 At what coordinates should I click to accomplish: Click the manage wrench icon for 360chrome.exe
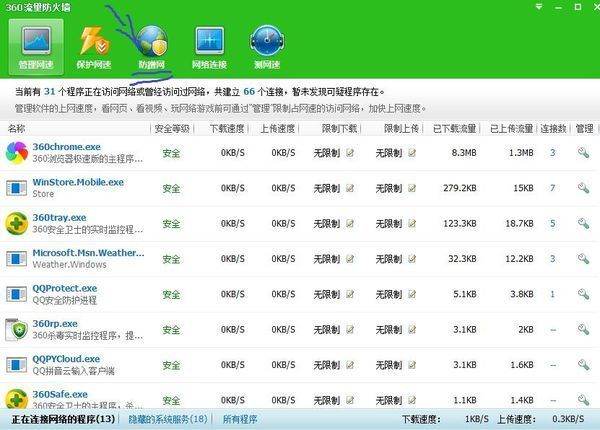[x=584, y=152]
